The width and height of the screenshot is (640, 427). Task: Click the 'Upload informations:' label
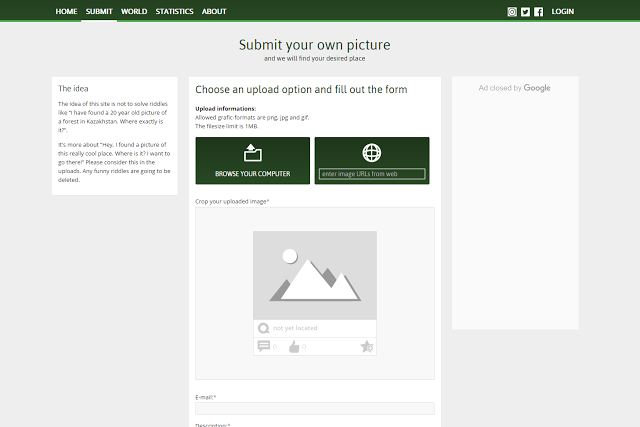tap(226, 109)
